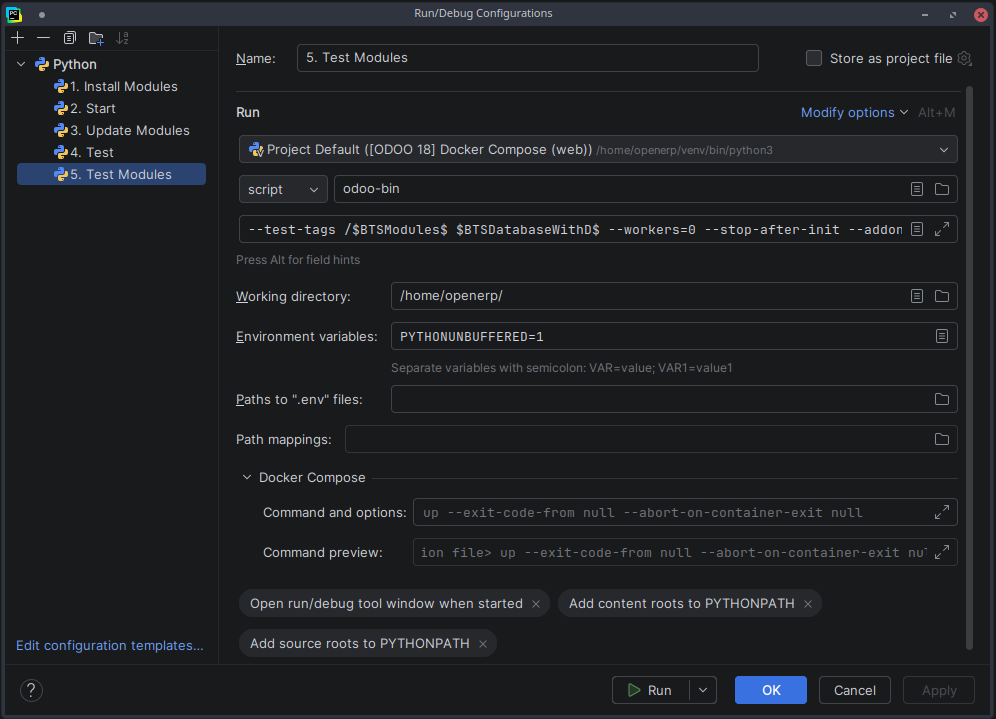Remove 'Add content roots to PYTHONPATH' option
The image size is (996, 719).
point(808,604)
